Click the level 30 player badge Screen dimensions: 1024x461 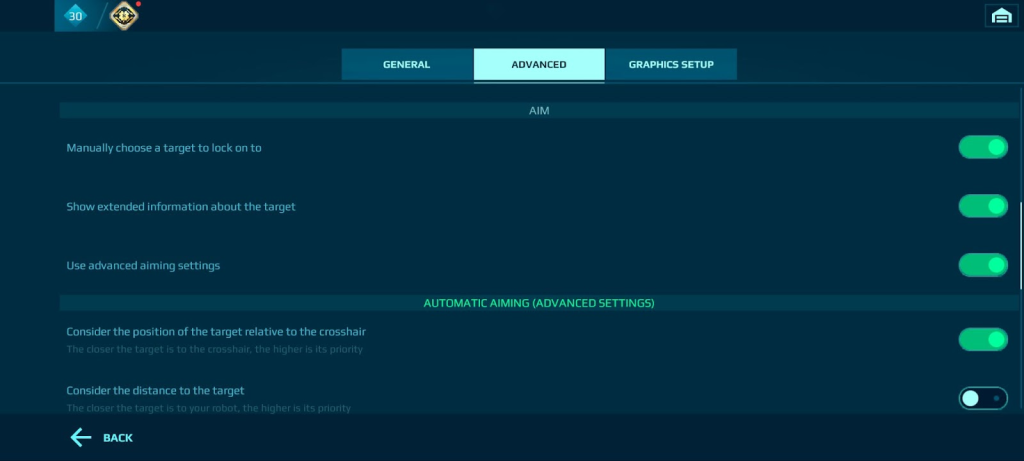(75, 15)
